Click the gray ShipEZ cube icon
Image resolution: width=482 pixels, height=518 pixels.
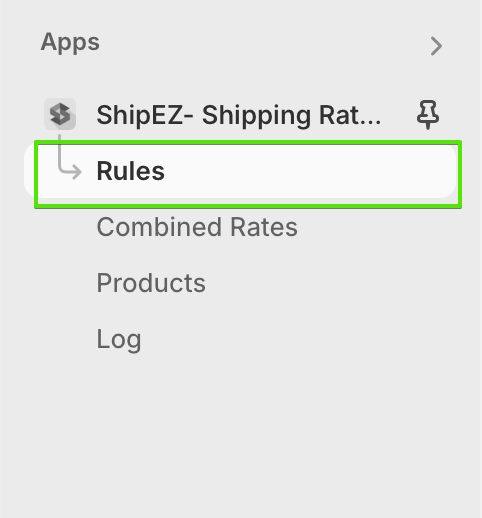click(x=60, y=114)
